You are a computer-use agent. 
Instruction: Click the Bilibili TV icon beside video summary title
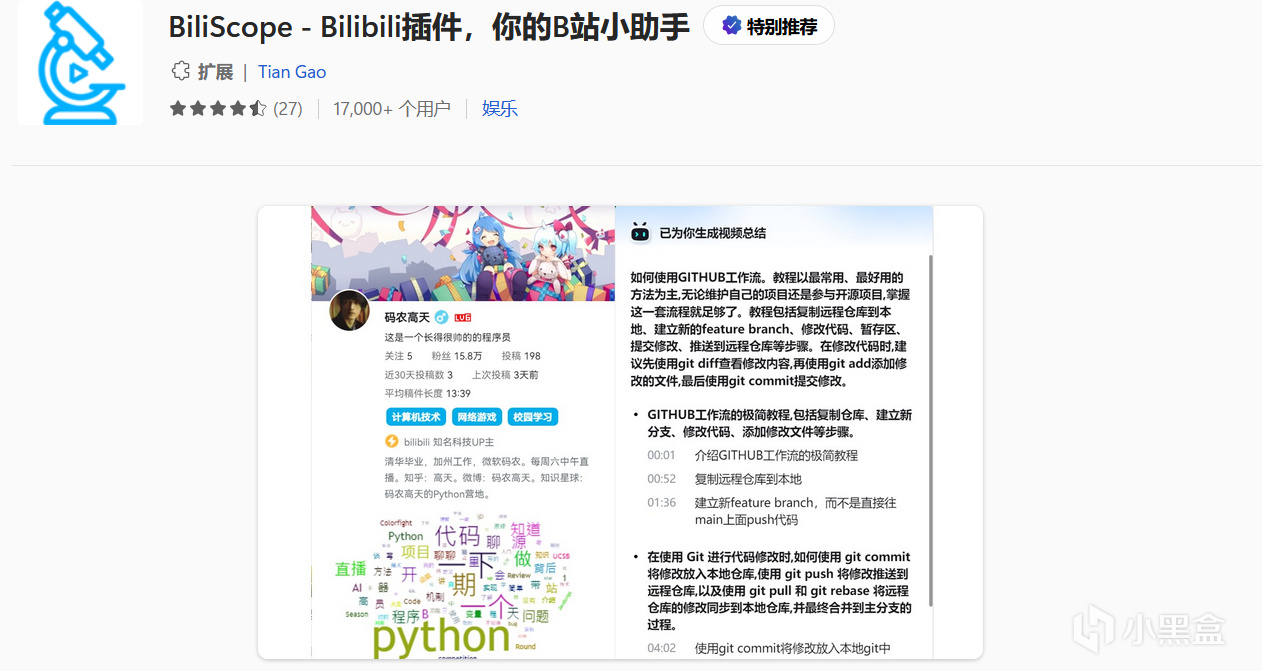tap(640, 232)
